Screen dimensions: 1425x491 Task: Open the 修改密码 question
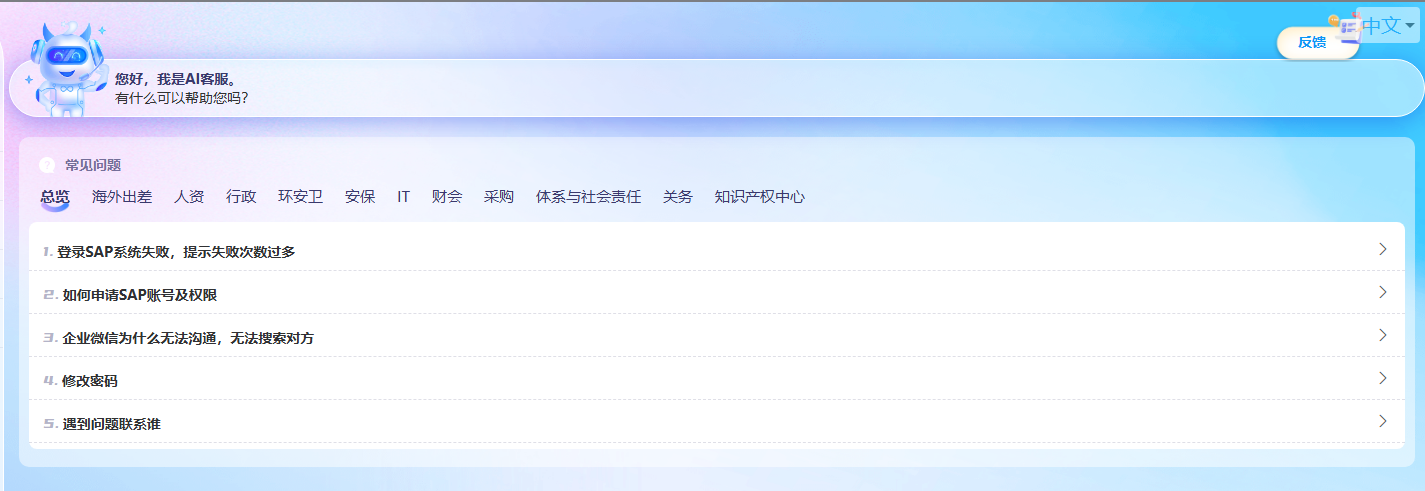point(717,380)
